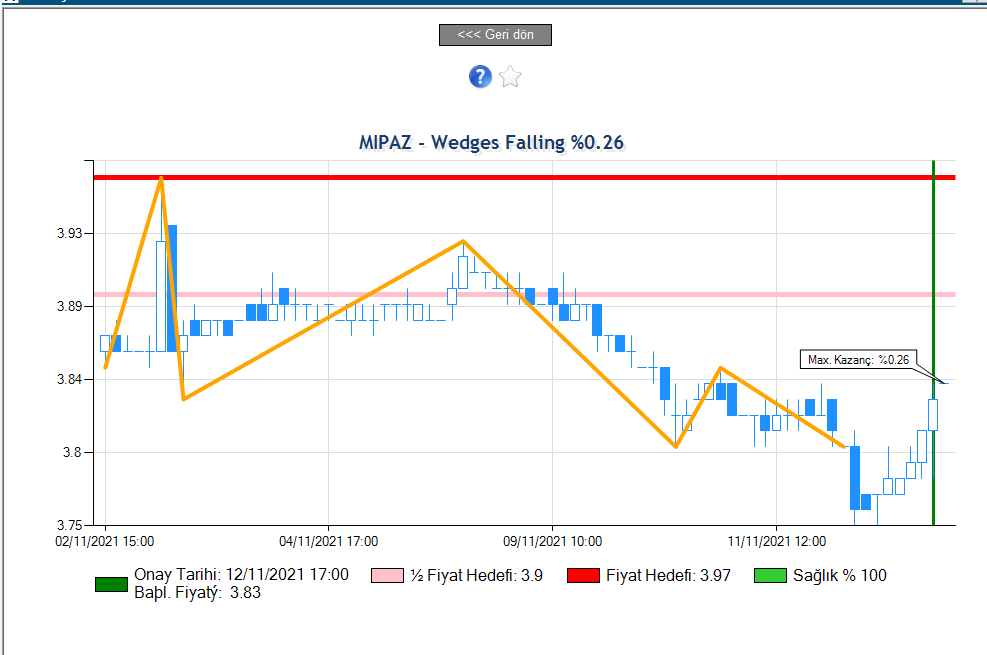Image resolution: width=987 pixels, height=655 pixels.
Task: Click the 'Fiyat Hedefi: 3.97' legend text
Action: point(668,575)
